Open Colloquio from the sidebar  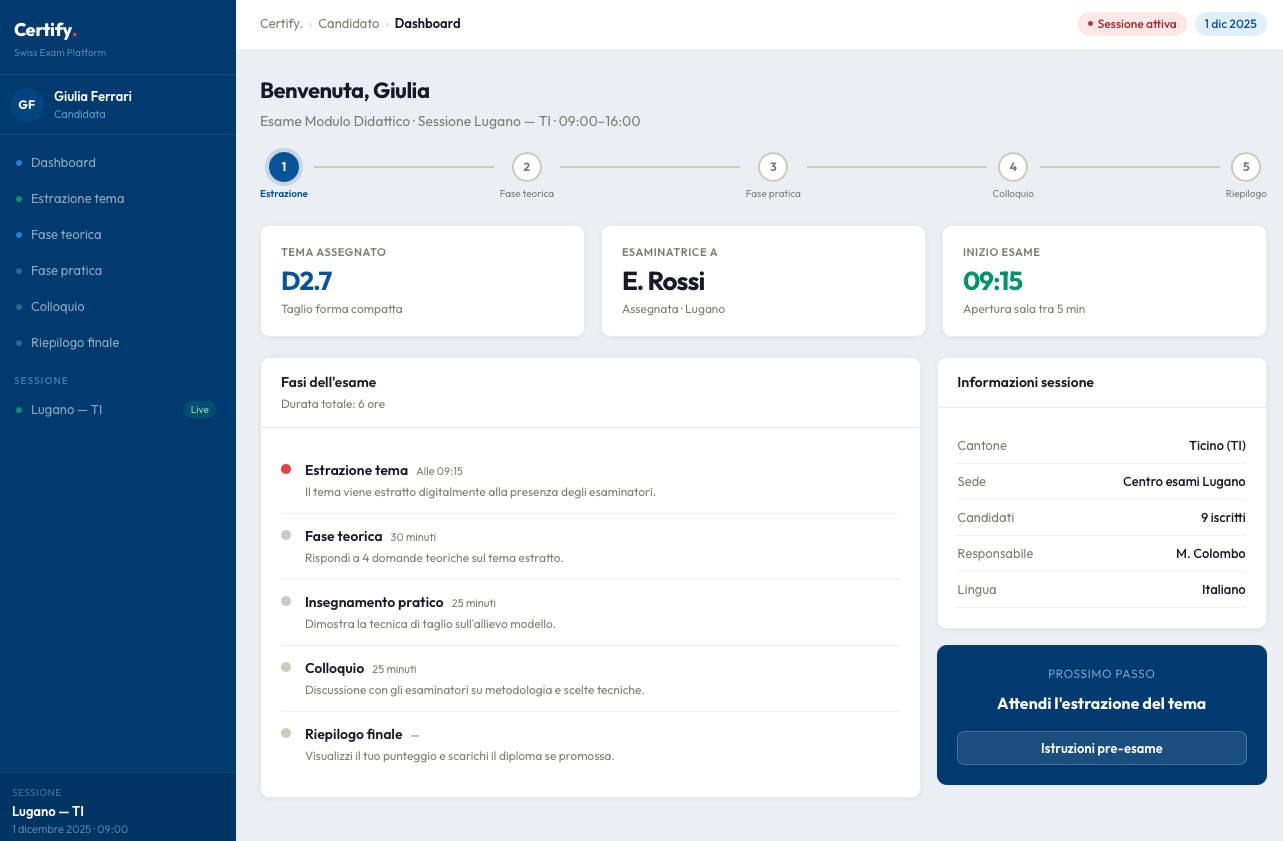58,307
